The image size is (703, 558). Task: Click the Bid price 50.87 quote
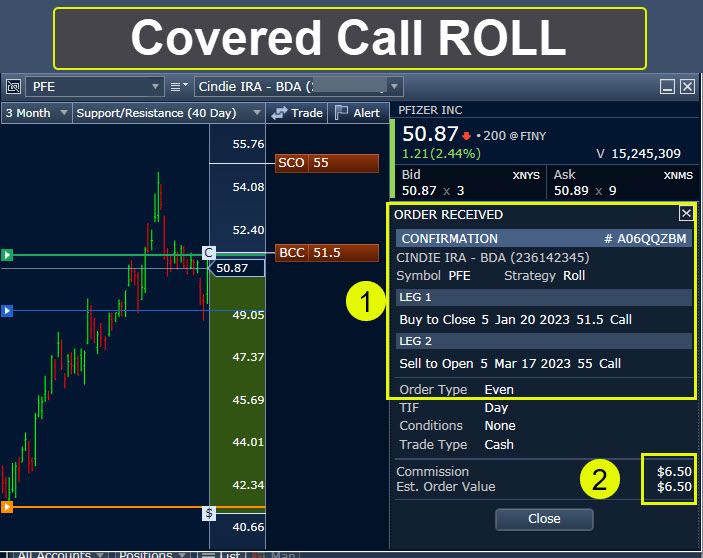click(420, 190)
